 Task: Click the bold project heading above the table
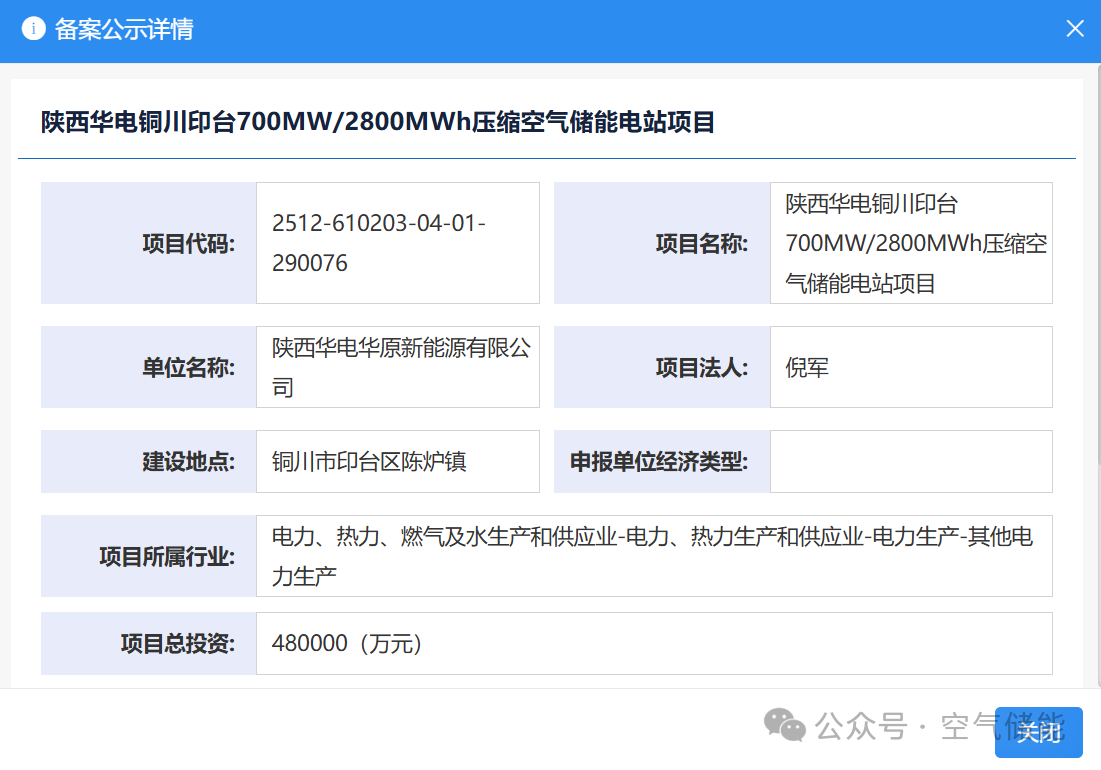pyautogui.click(x=377, y=122)
